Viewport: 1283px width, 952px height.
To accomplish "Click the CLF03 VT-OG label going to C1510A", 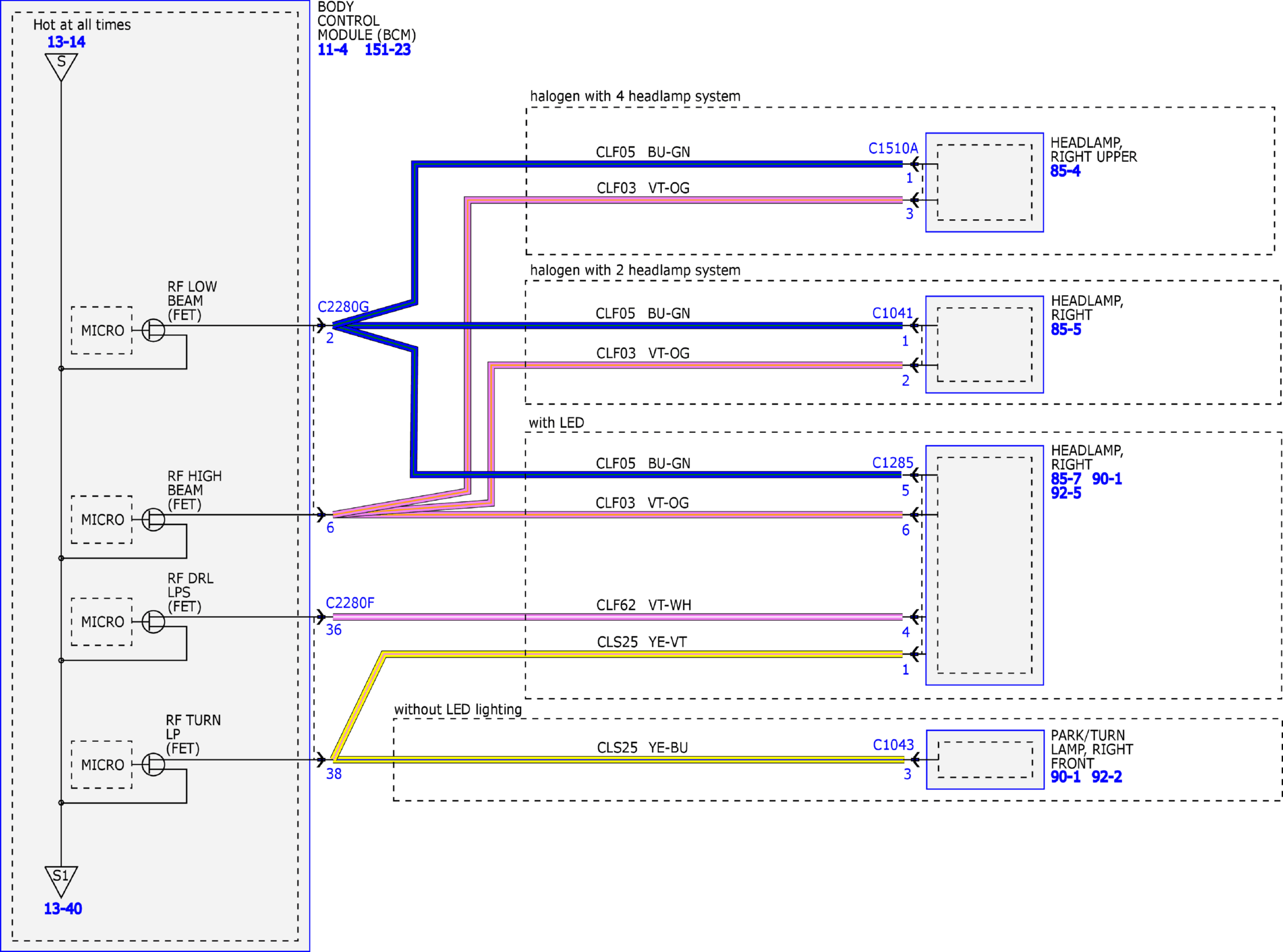I will (643, 188).
